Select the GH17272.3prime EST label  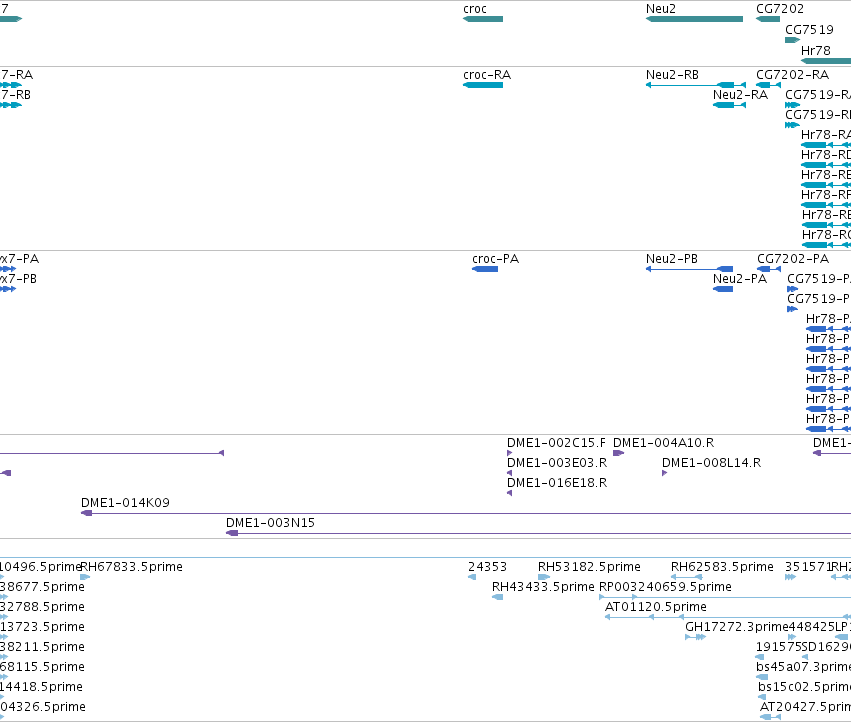click(x=736, y=628)
